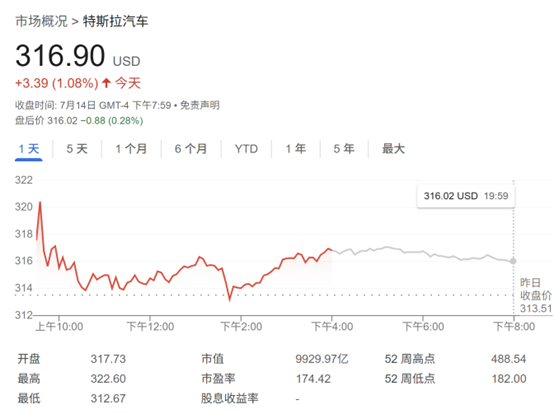Image resolution: width=554 pixels, height=414 pixels.
Task: Click the 昨日收盘价 313.51 label
Action: pos(536,296)
